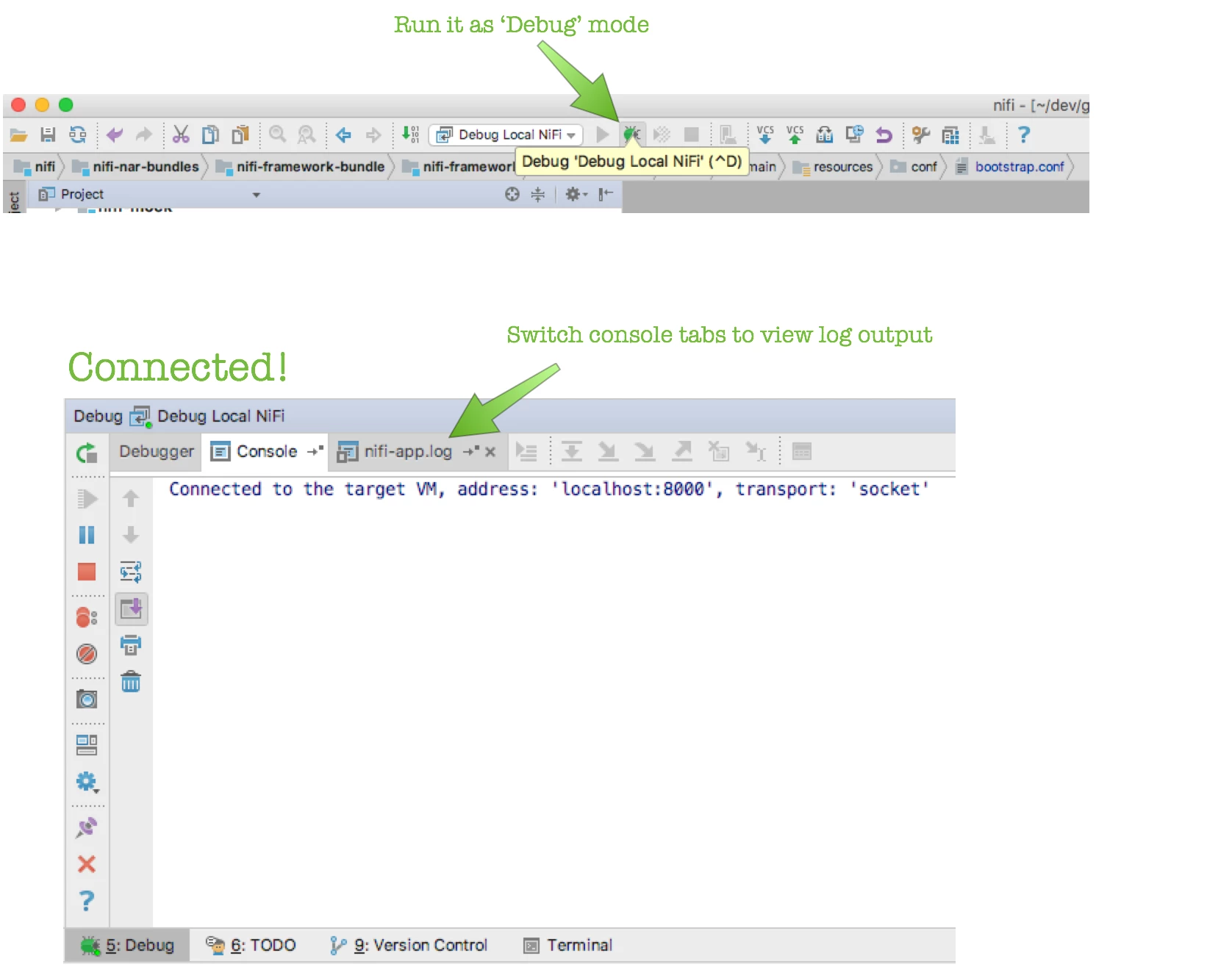This screenshot has height=967, width=1232.
Task: Resume the program in the Debug panel
Action: pos(87,499)
